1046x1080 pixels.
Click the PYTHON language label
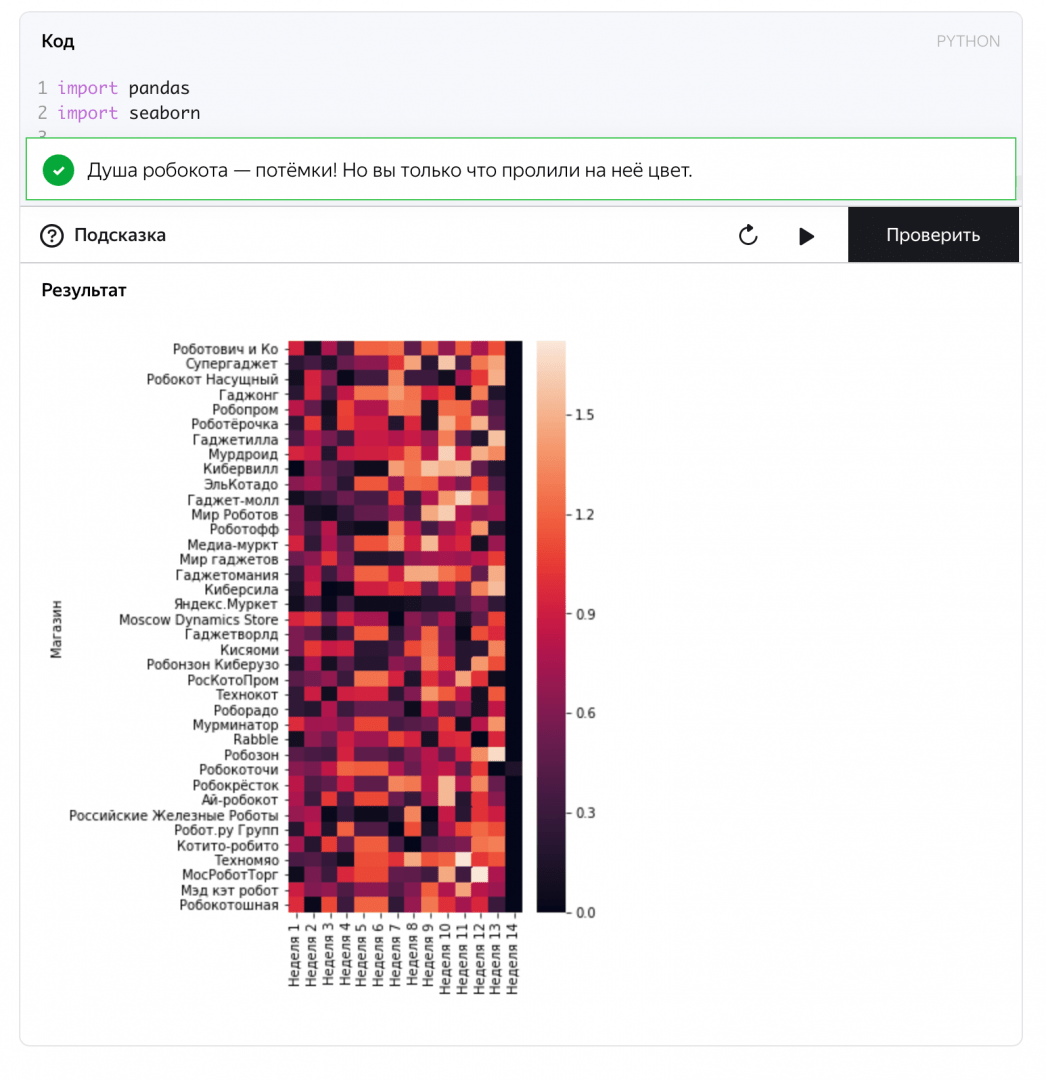[967, 41]
